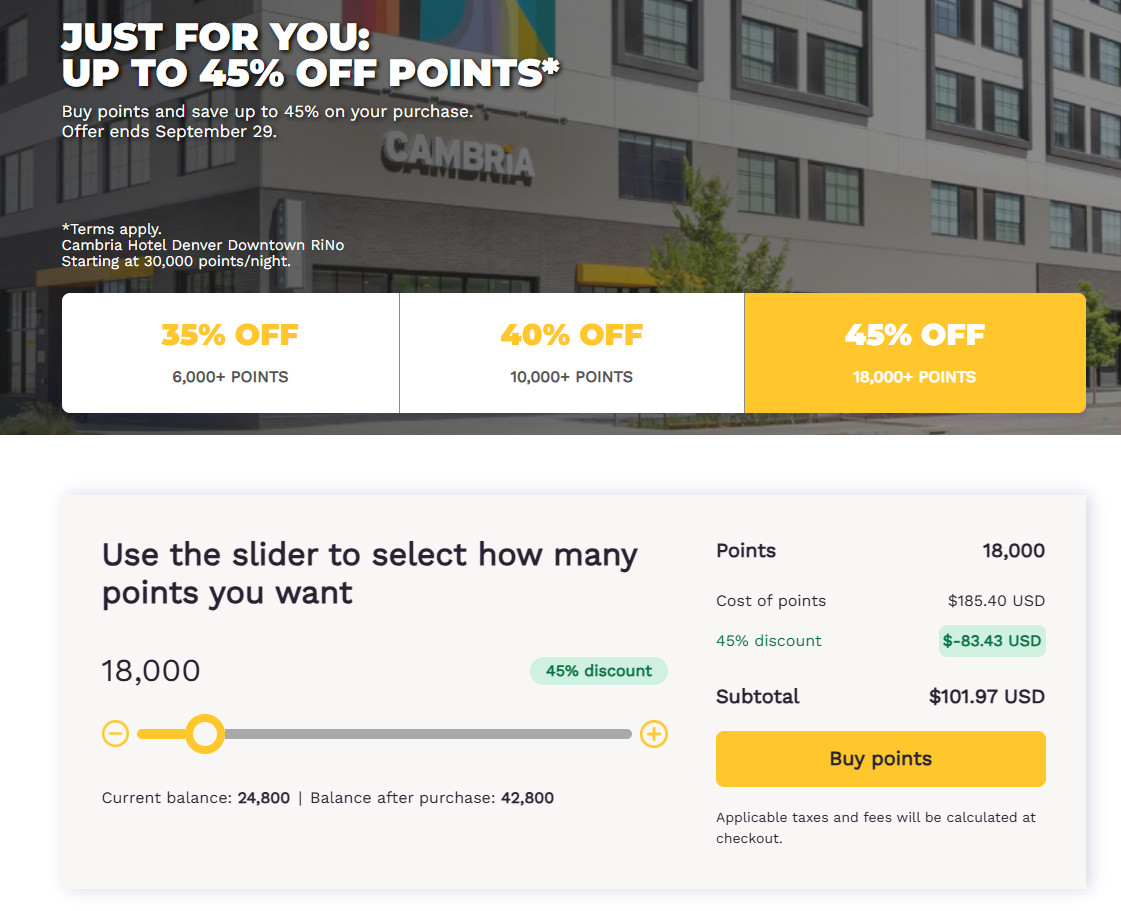1121x911 pixels.
Task: Click the Up to 45% off points headline
Action: click(x=310, y=73)
